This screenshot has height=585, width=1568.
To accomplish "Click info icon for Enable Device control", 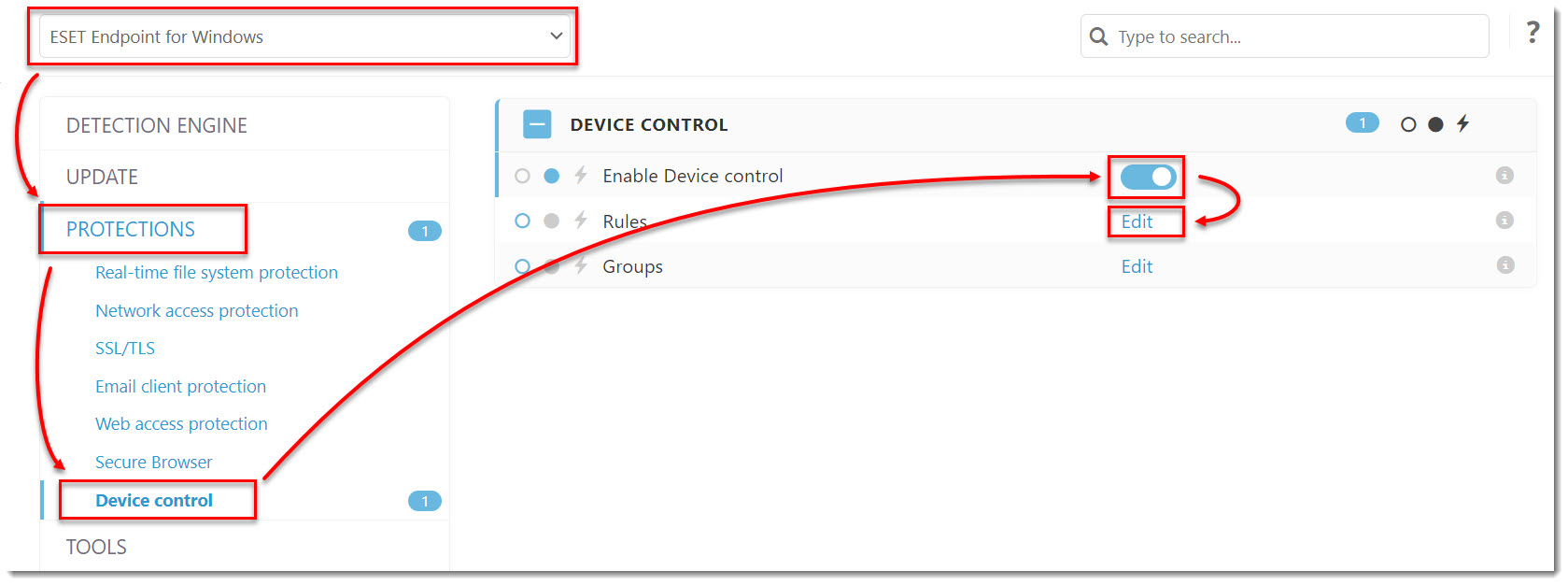I will pos(1504,175).
